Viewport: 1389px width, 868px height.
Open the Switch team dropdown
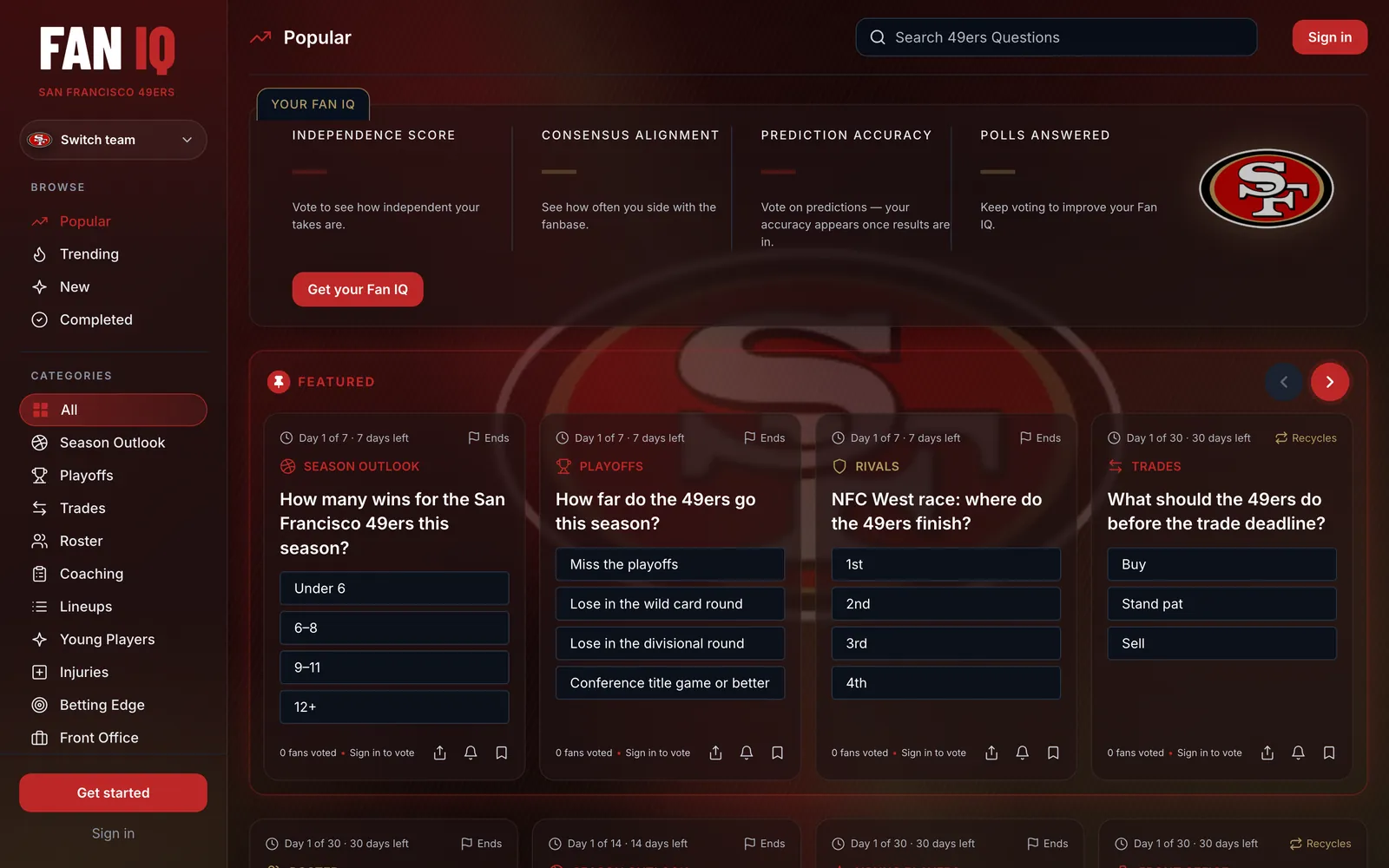click(x=113, y=140)
